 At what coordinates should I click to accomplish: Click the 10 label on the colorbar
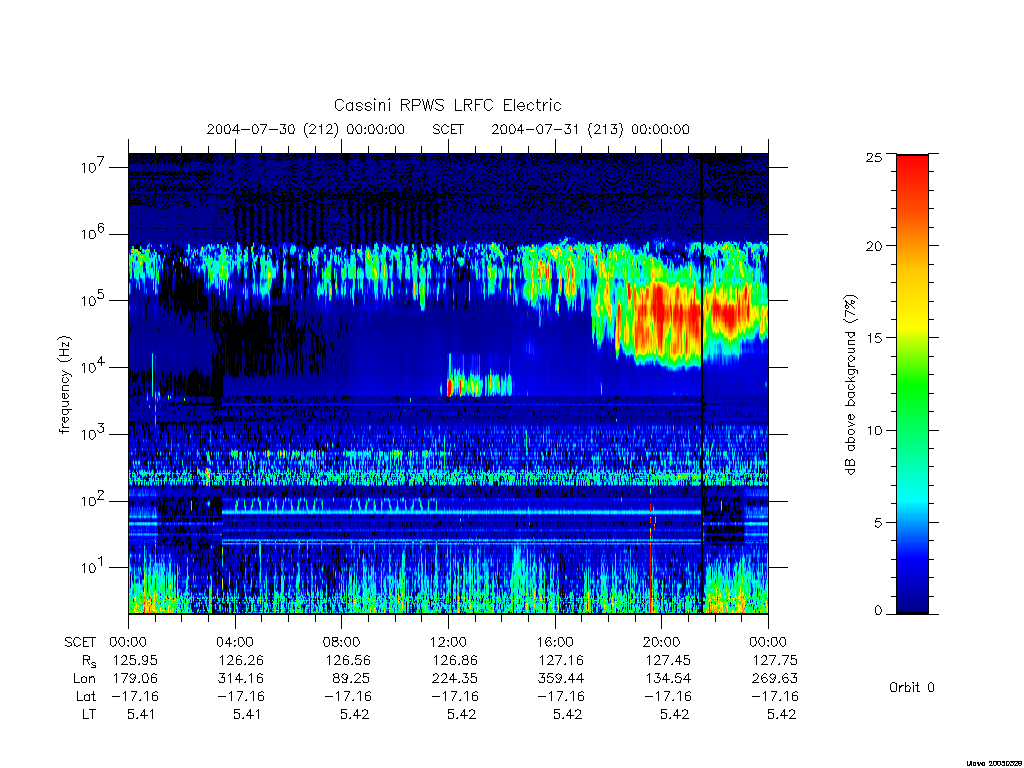874,430
